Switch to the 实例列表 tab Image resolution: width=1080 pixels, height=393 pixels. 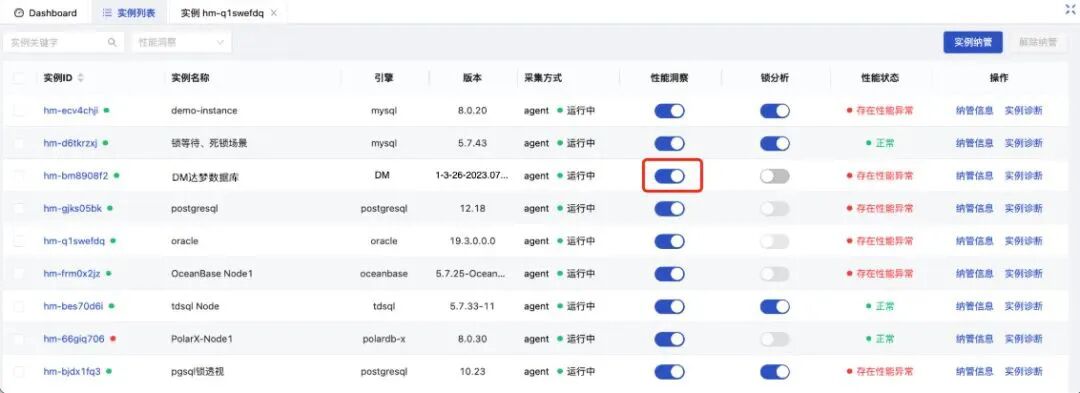click(x=129, y=13)
